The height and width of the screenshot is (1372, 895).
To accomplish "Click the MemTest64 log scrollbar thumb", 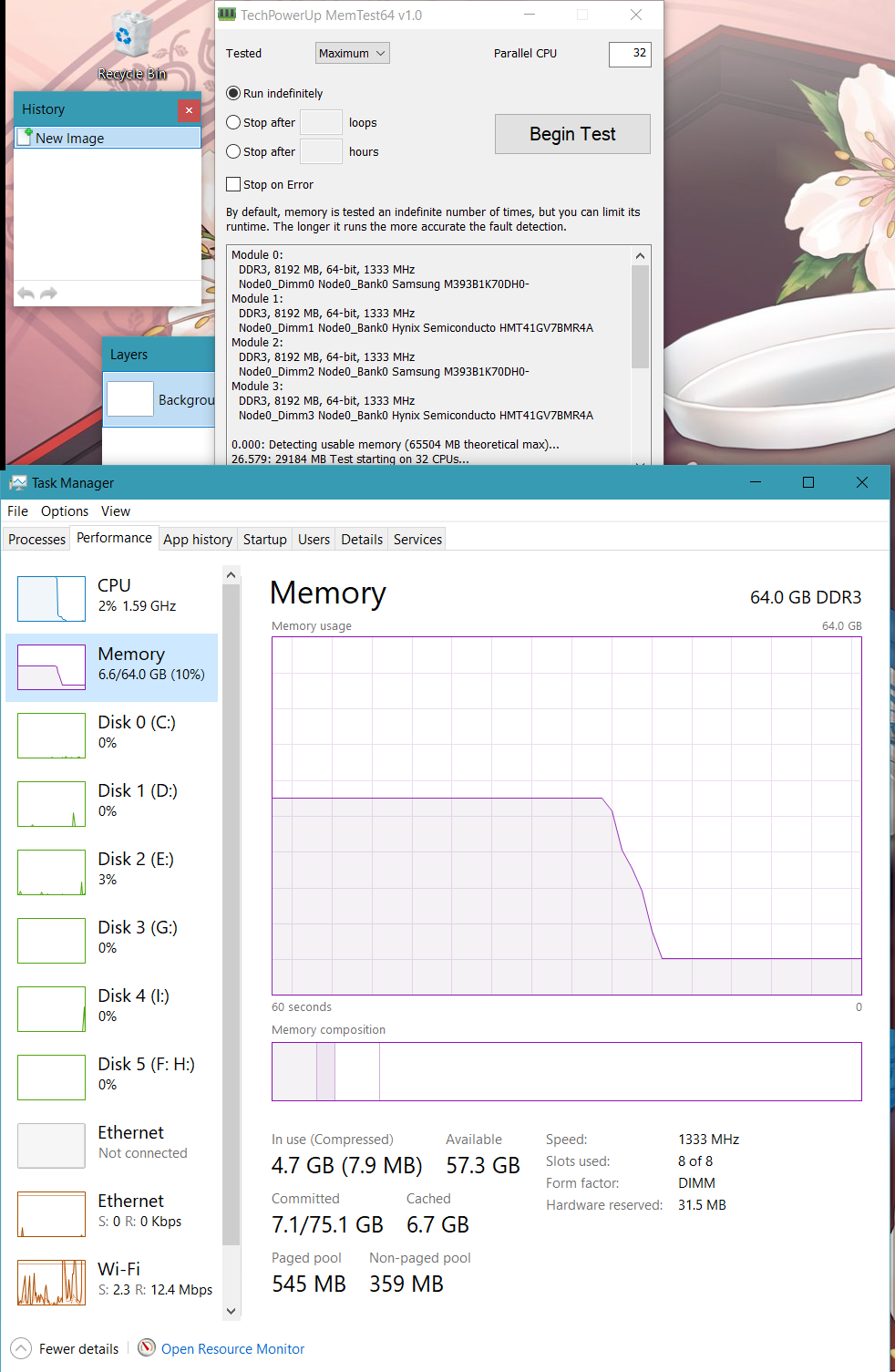I will click(x=640, y=316).
